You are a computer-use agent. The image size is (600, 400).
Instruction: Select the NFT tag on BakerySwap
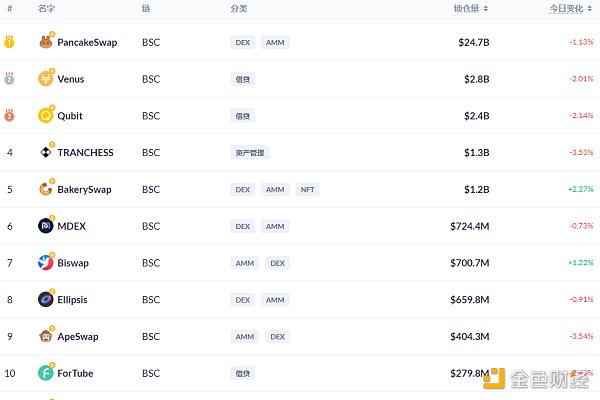[307, 189]
